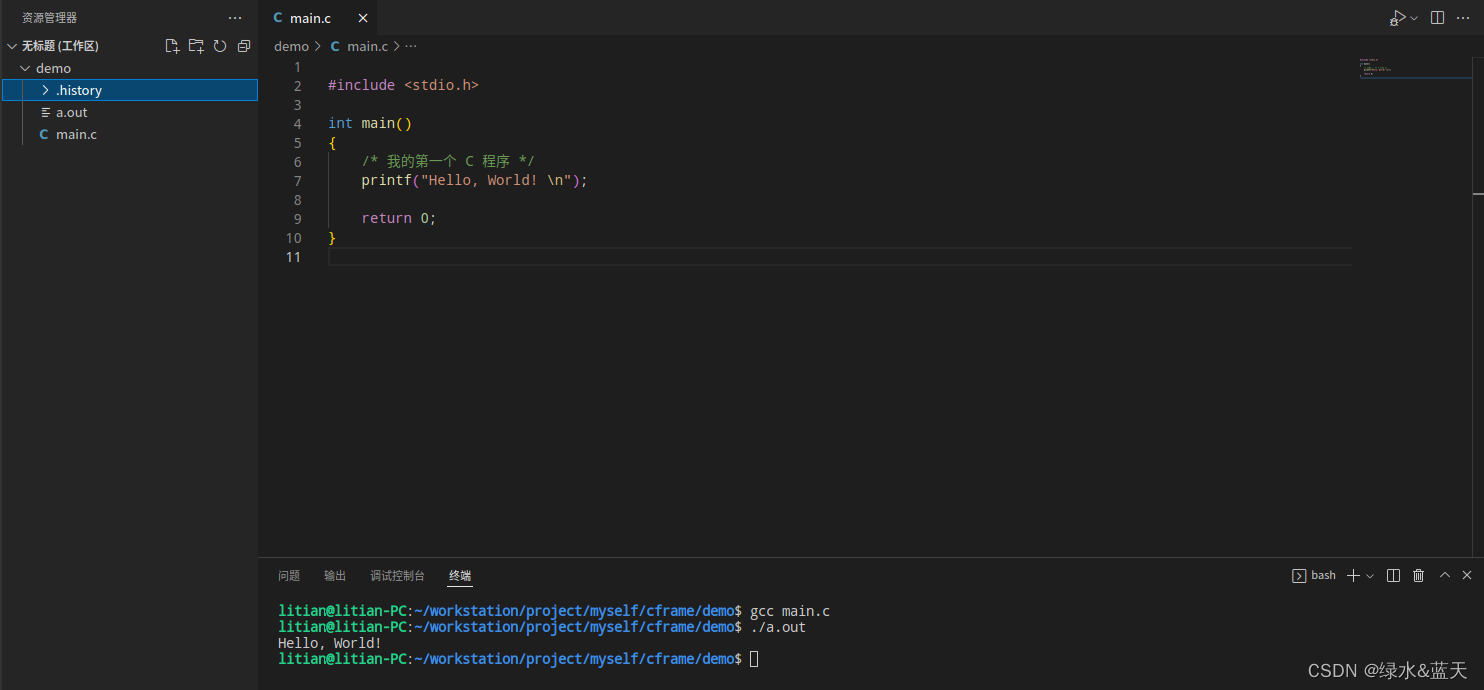Image resolution: width=1484 pixels, height=690 pixels.
Task: Open explorer panel more actions menu
Action: 235,18
